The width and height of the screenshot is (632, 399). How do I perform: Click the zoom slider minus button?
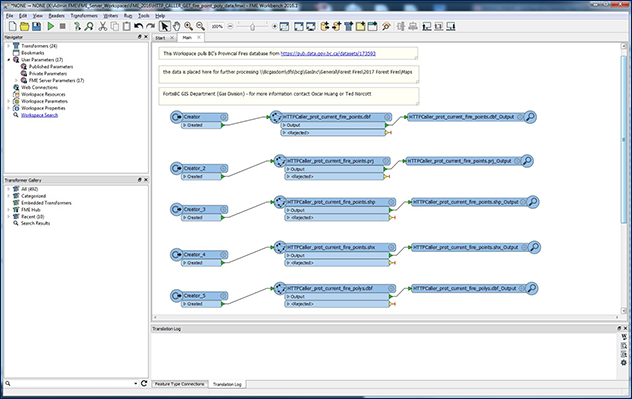[x=230, y=27]
